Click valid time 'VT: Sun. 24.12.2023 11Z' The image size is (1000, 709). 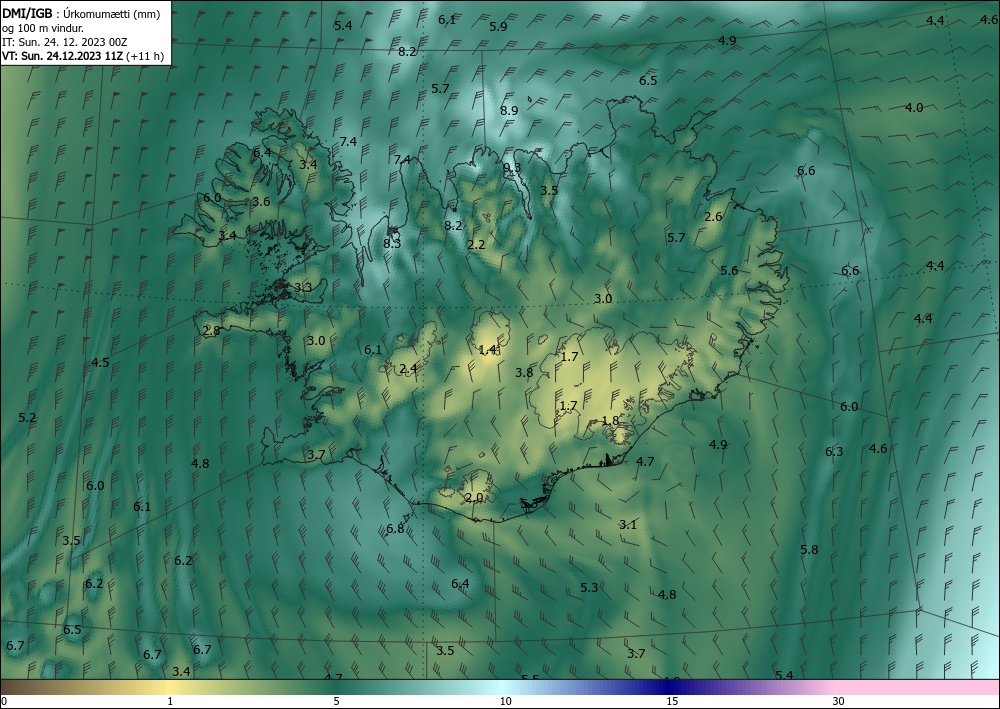pos(63,56)
